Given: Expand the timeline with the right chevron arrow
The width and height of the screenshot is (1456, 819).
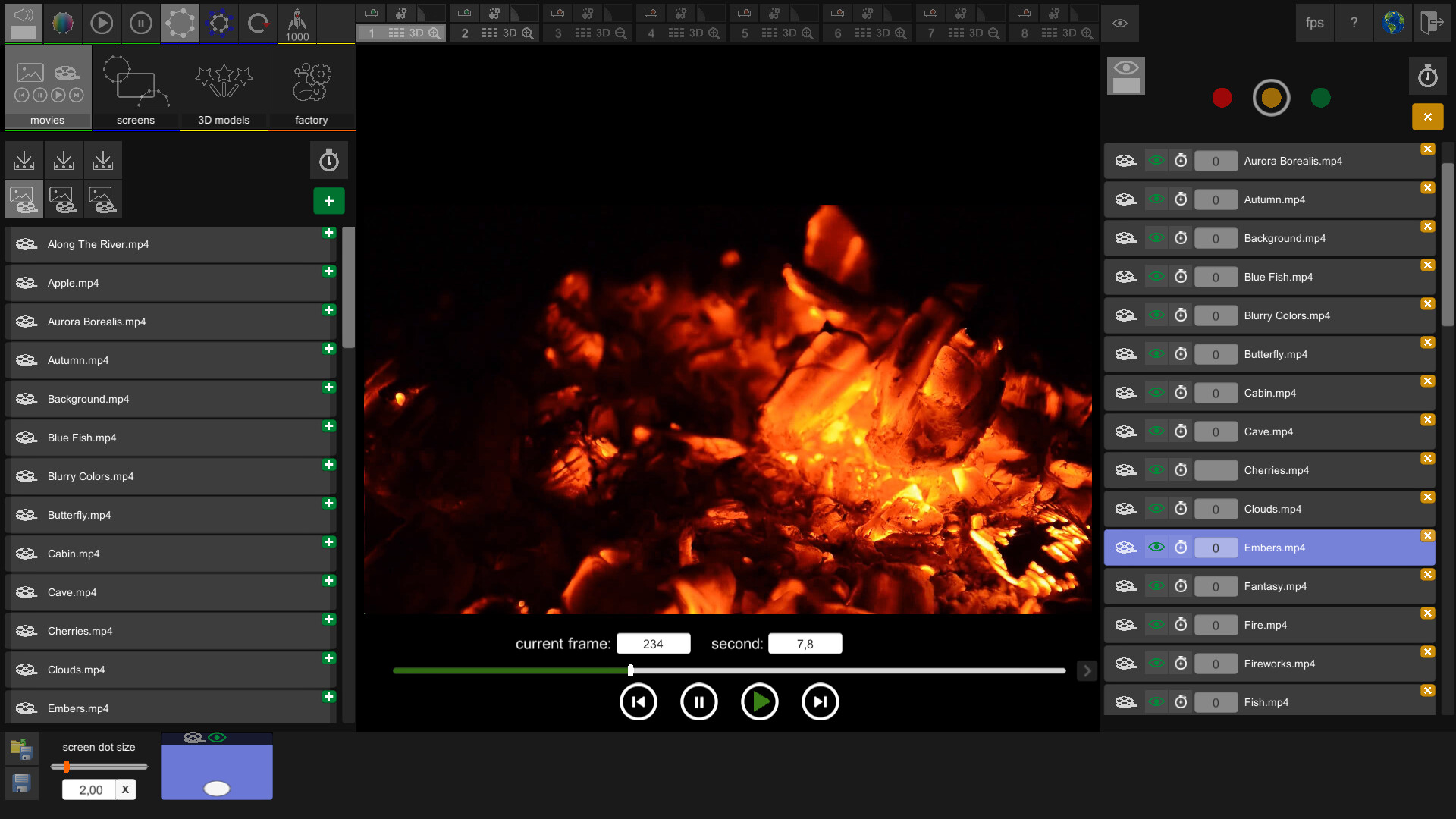Looking at the screenshot, I should pyautogui.click(x=1087, y=670).
